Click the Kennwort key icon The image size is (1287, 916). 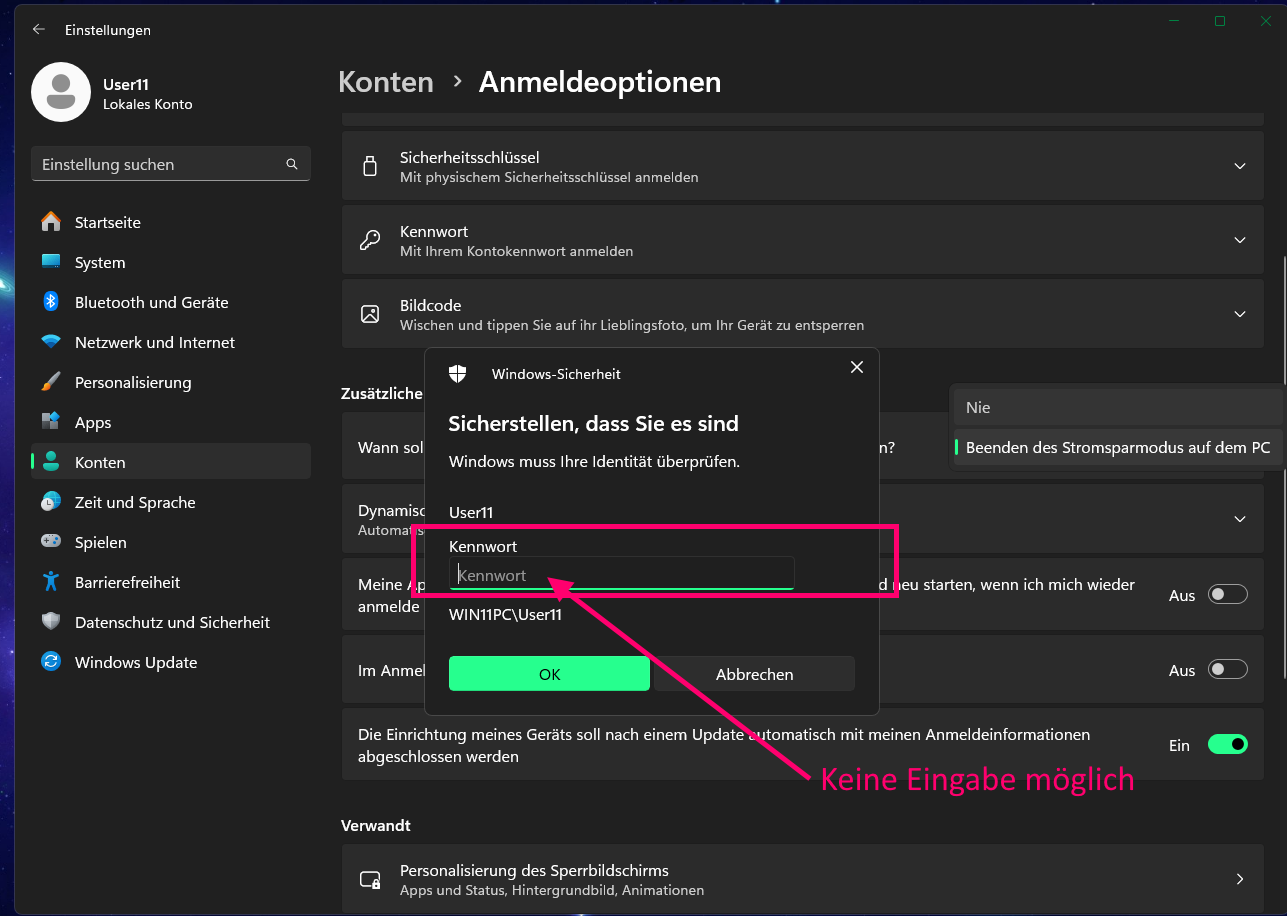(370, 240)
